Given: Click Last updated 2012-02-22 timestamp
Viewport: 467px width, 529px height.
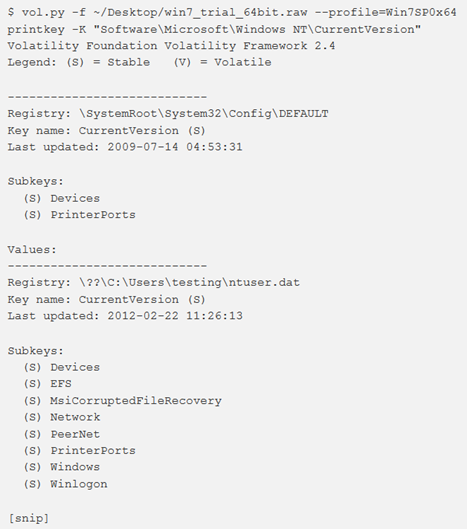Looking at the screenshot, I should [x=125, y=316].
